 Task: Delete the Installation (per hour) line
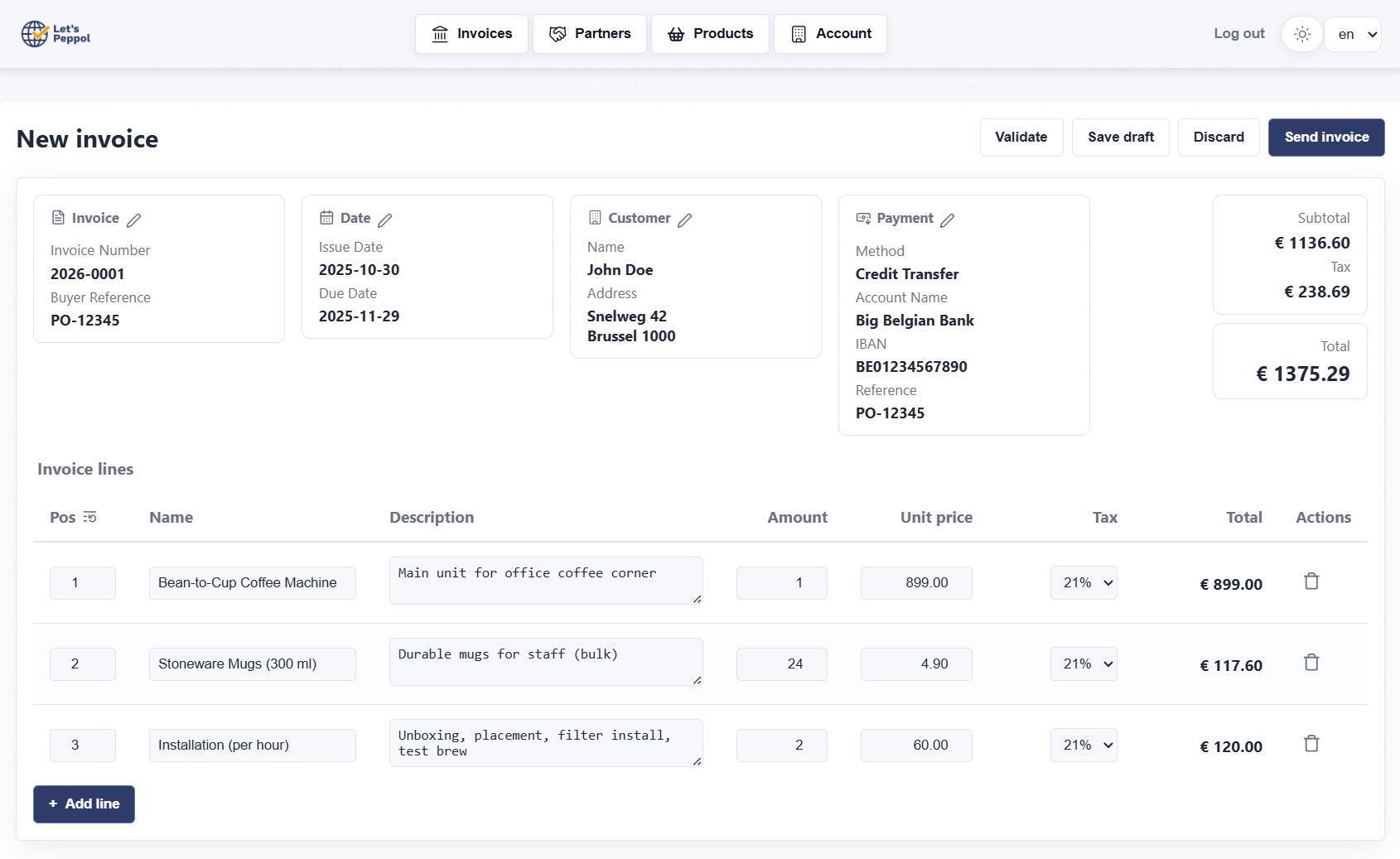1311,744
